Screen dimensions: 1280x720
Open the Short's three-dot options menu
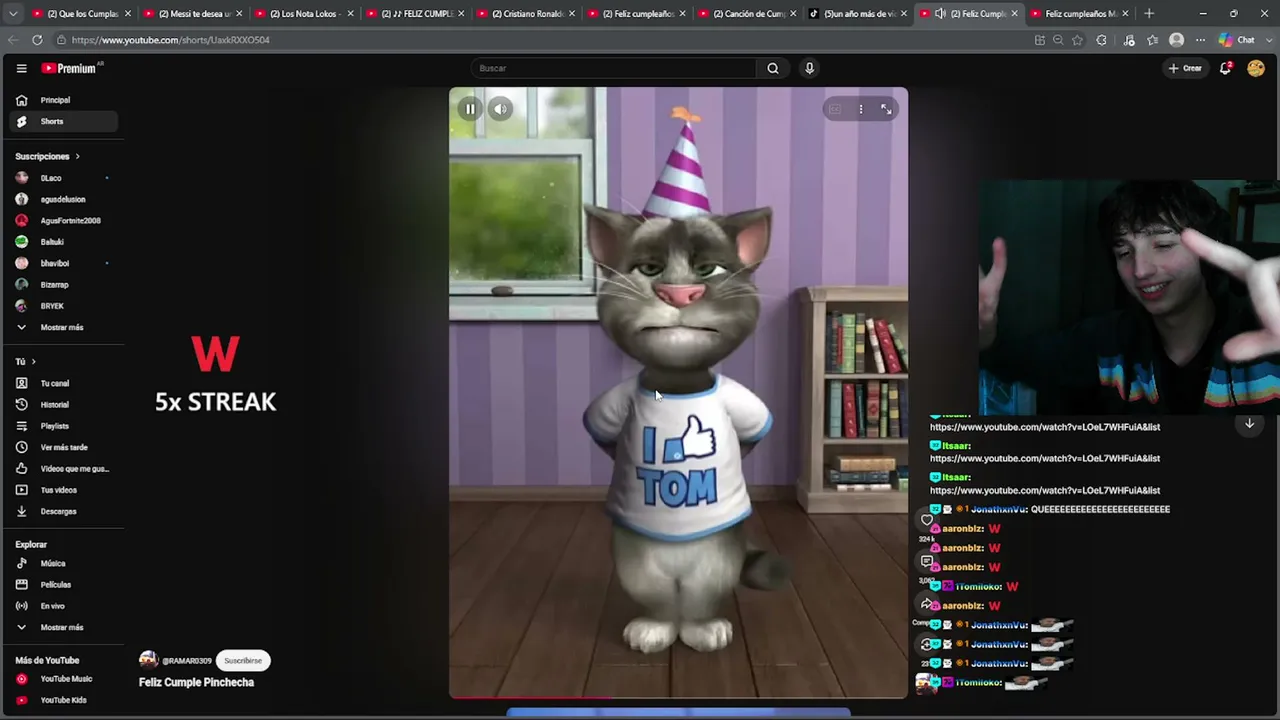click(x=860, y=109)
